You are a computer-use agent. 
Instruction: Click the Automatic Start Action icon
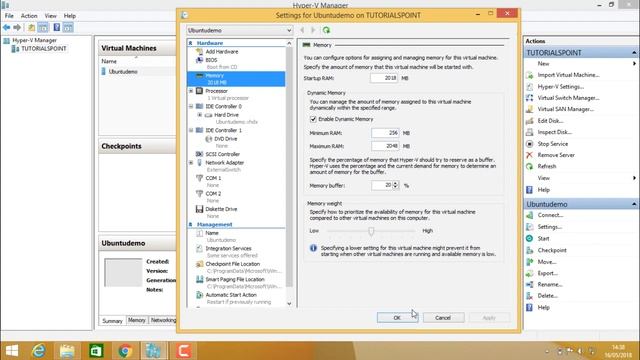(199, 295)
